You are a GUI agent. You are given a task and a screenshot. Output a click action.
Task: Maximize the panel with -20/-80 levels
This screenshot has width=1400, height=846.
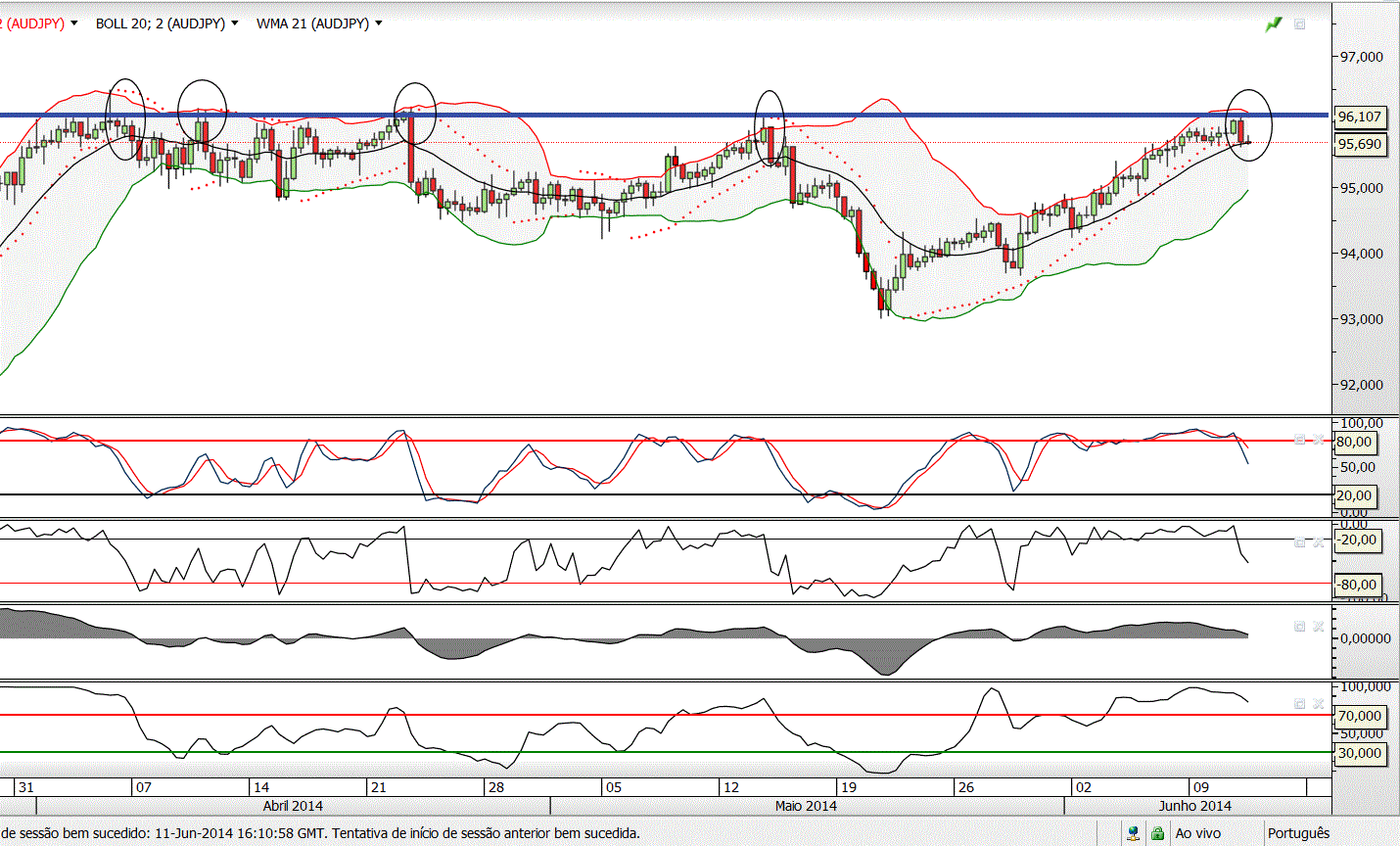(x=1300, y=541)
